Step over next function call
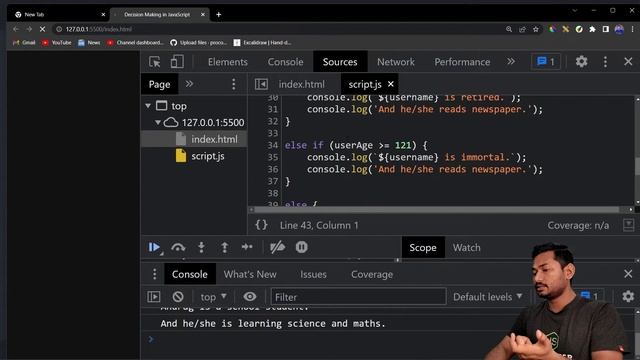This screenshot has height=360, width=640. (178, 247)
